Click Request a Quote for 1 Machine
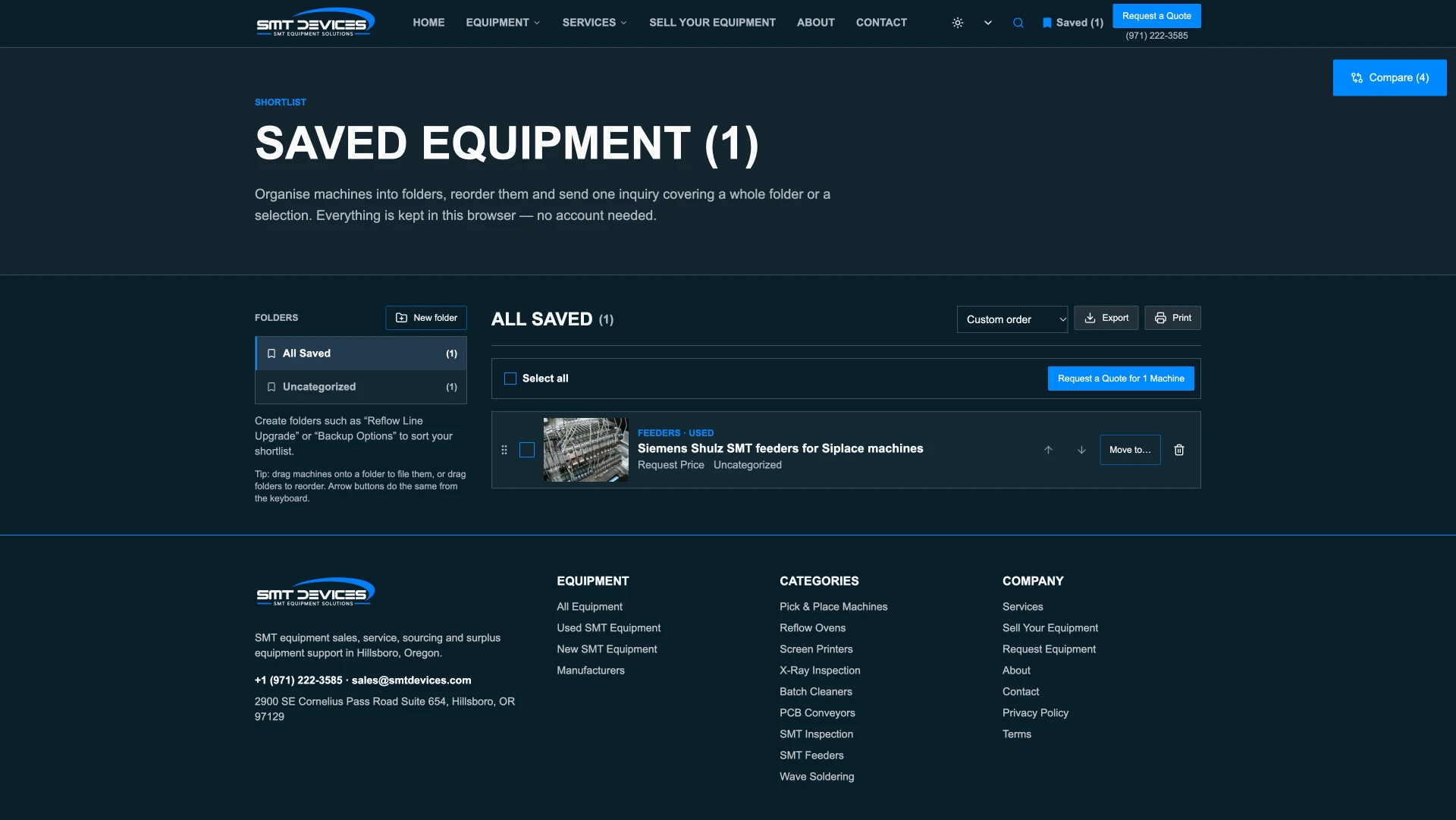Screen dimensions: 1456x820 (1121, 379)
